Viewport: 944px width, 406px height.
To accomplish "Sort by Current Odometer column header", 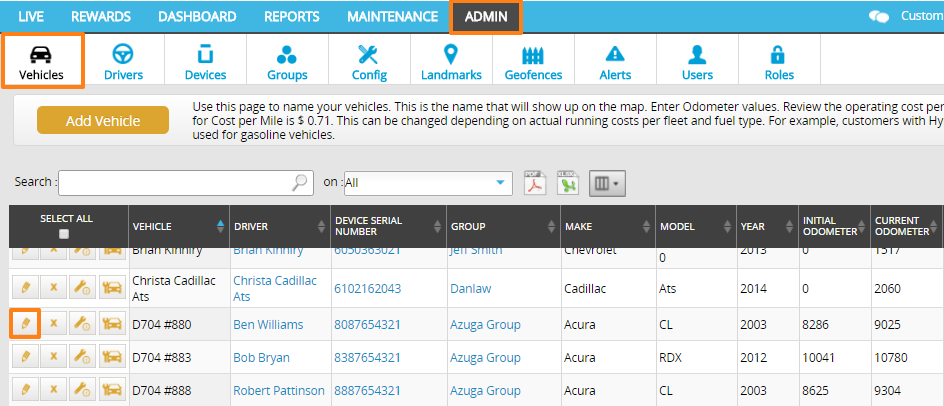I will tap(906, 226).
